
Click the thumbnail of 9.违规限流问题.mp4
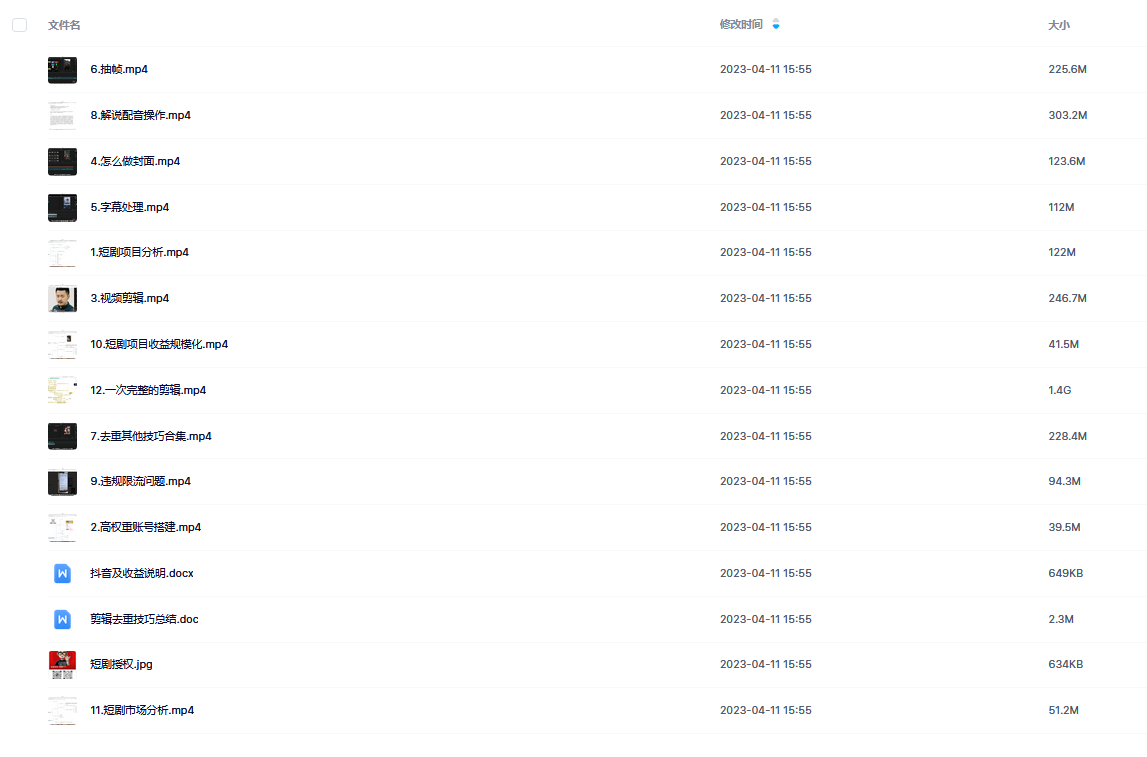(x=62, y=482)
